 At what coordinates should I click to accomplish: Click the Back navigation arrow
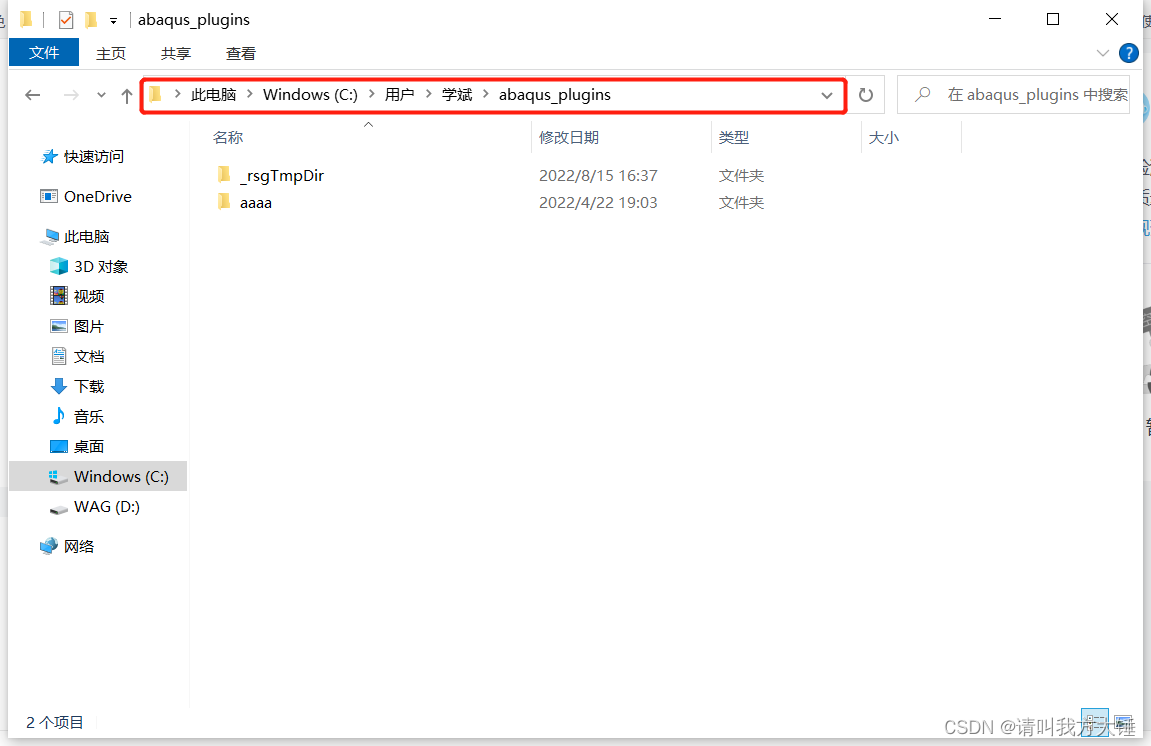(33, 95)
